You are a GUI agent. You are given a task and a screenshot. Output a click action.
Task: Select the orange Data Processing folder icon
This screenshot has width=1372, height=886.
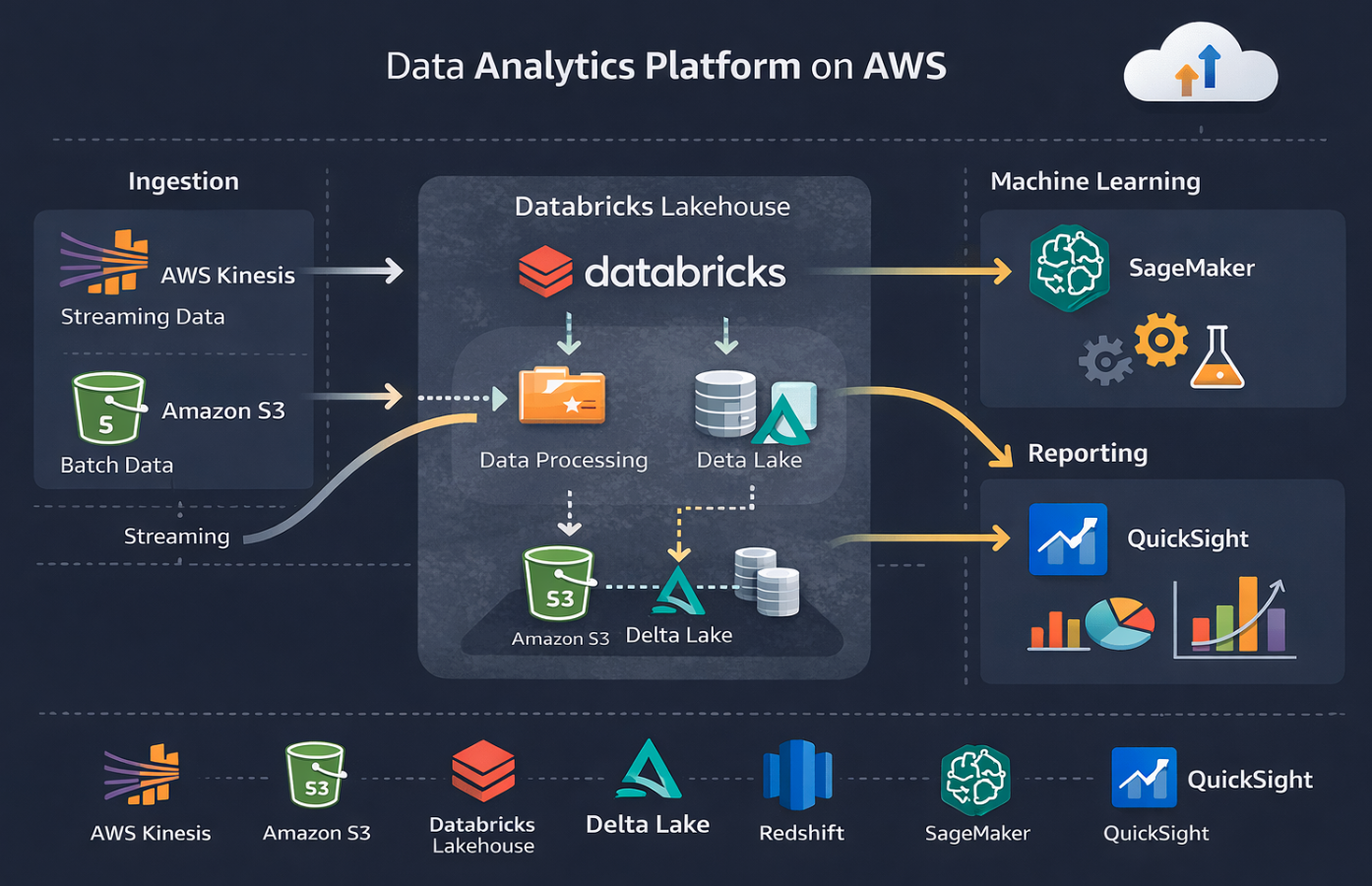pos(562,396)
